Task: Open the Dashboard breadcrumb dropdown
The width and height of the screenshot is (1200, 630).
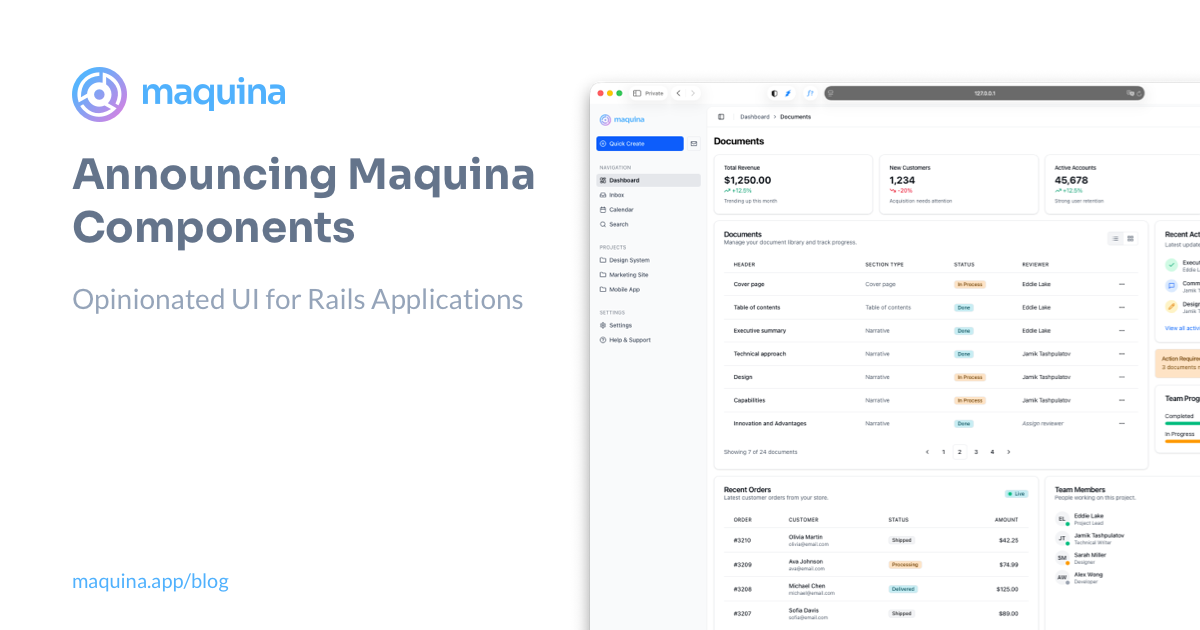Action: (754, 116)
